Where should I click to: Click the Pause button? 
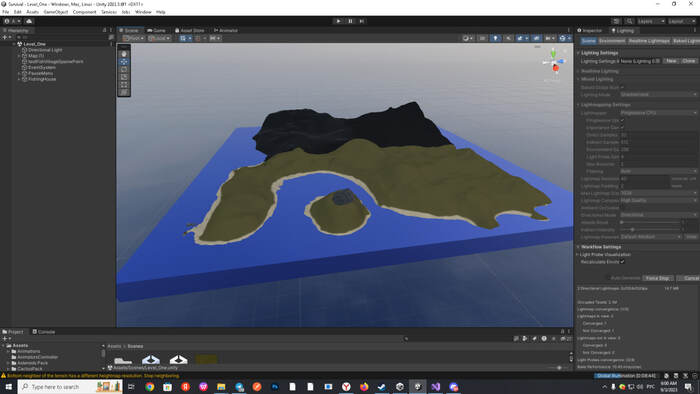350,21
